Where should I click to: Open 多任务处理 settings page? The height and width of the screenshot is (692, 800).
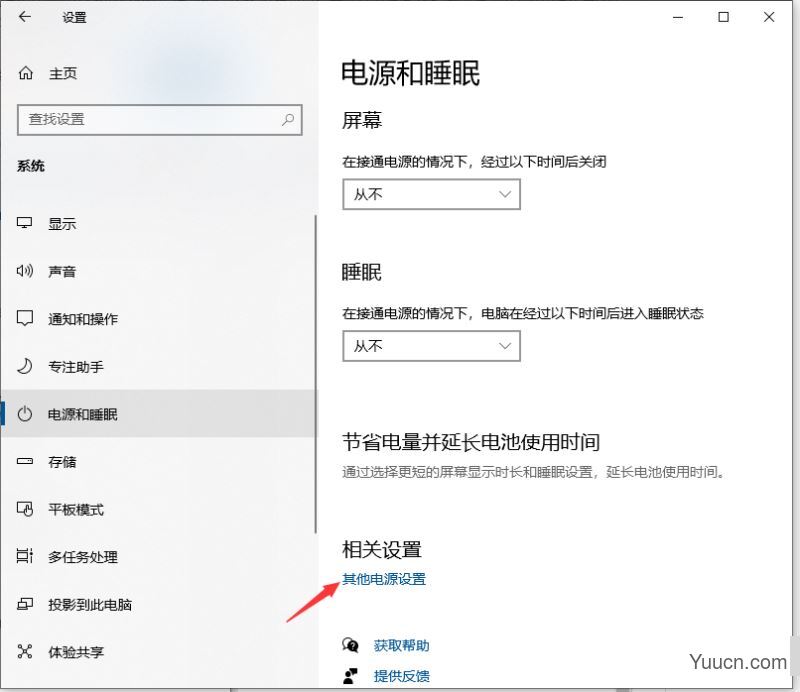click(x=159, y=557)
